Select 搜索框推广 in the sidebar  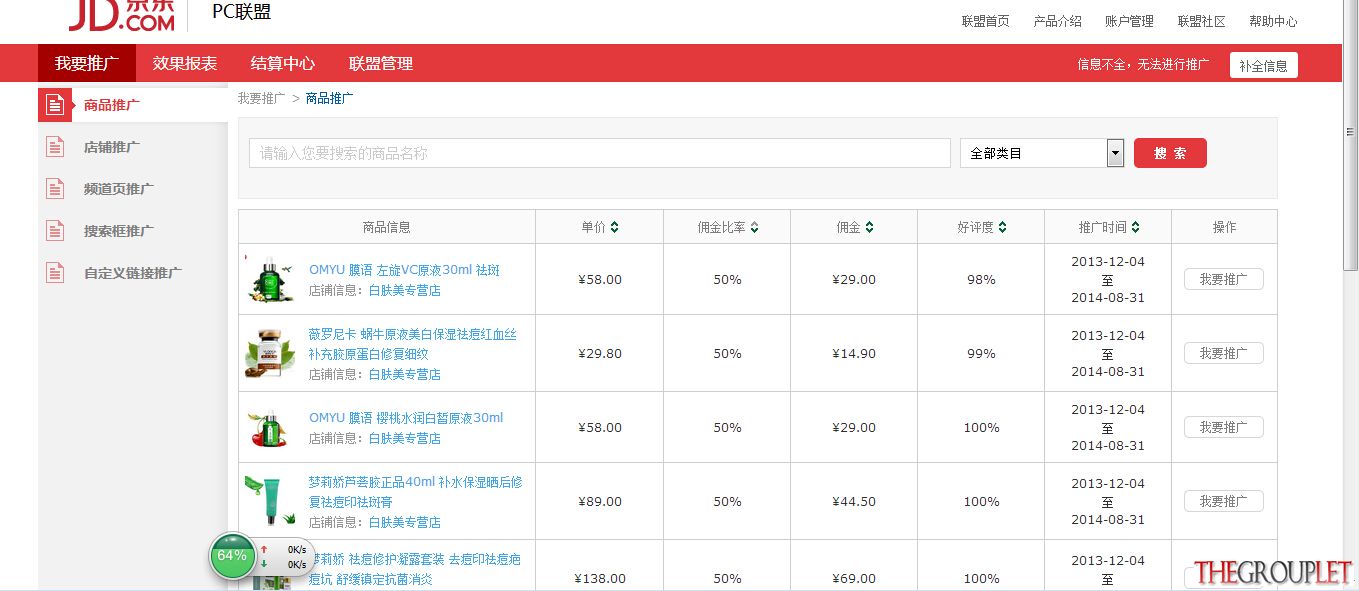pos(119,231)
